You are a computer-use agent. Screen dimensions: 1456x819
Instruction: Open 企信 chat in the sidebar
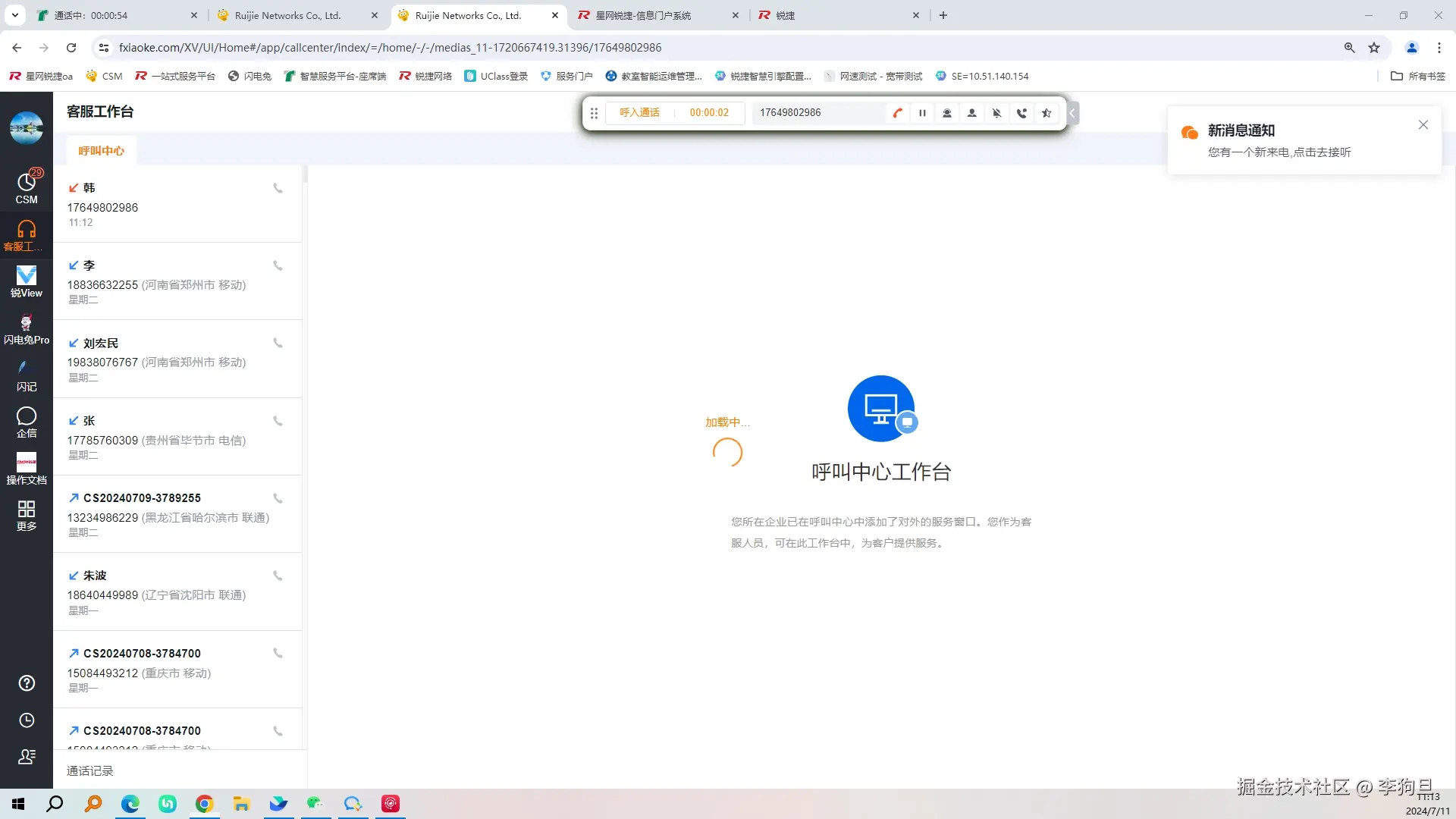(27, 422)
